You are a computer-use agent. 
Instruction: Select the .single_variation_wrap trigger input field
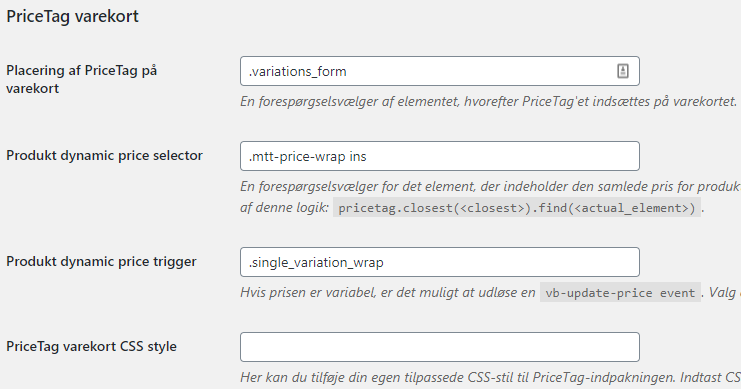pyautogui.click(x=439, y=262)
